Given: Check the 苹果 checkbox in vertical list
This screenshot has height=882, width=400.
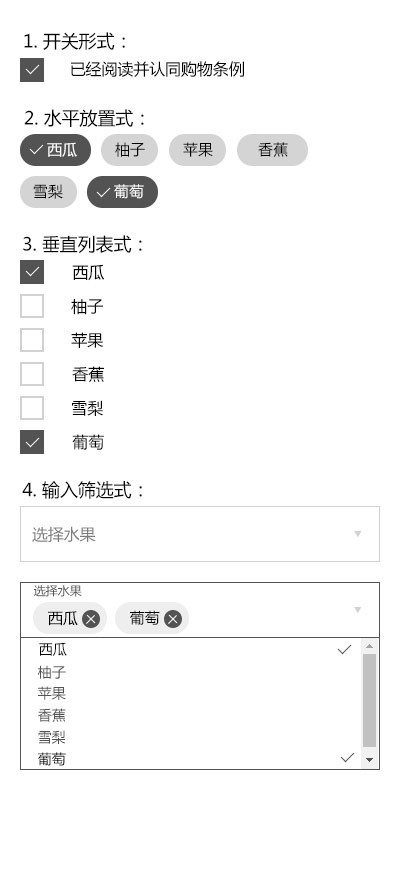Looking at the screenshot, I should pos(32,340).
